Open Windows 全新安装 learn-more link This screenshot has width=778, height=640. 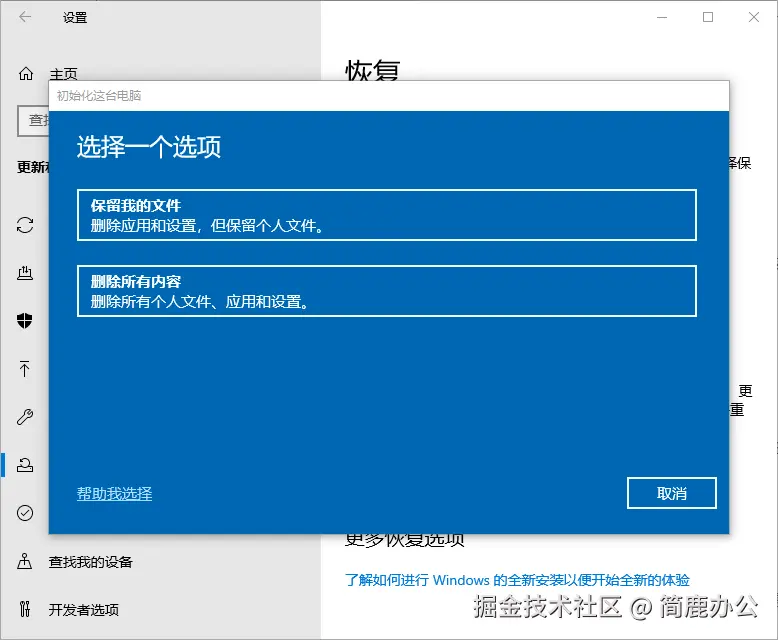pyautogui.click(x=517, y=579)
